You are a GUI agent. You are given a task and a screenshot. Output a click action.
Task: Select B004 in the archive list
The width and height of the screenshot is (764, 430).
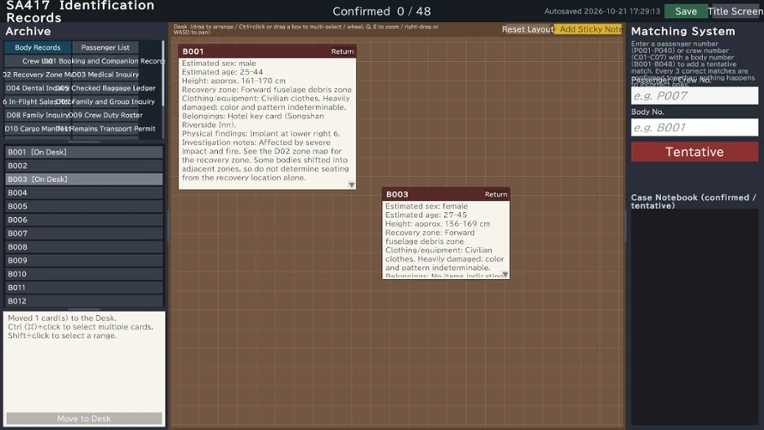tap(84, 193)
